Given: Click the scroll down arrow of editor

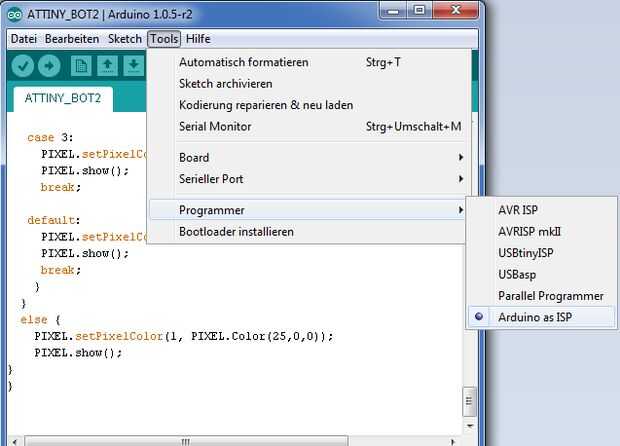Looking at the screenshot, I should (x=470, y=426).
